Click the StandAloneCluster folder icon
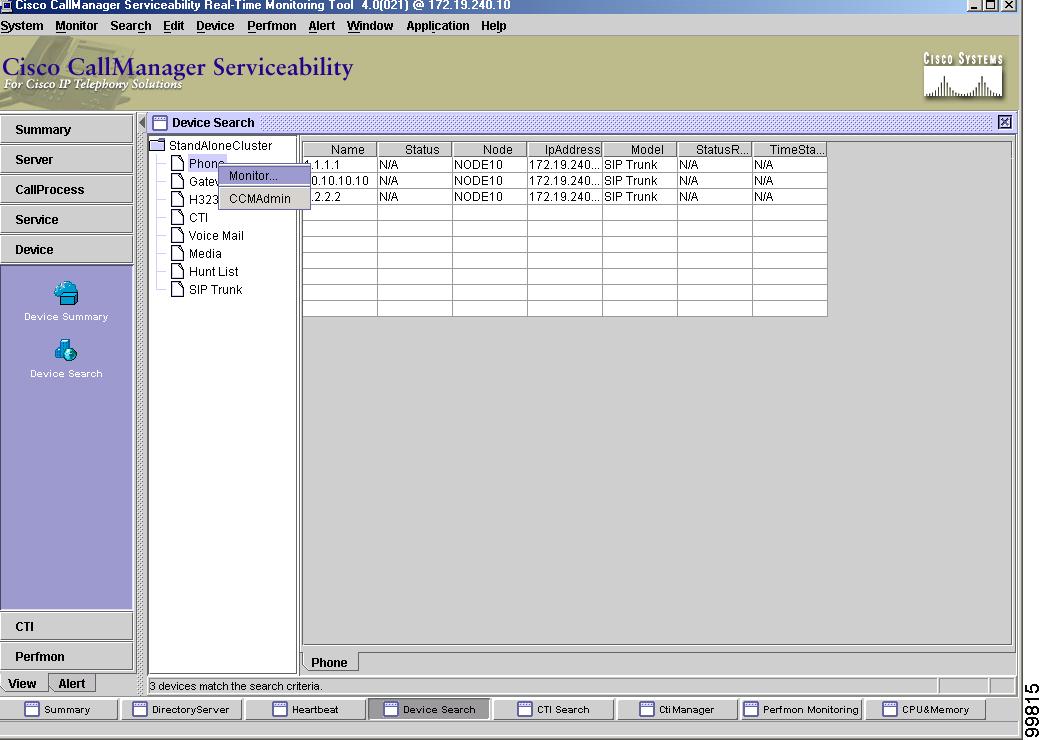Viewport: 1045px width, 740px height. (x=157, y=145)
